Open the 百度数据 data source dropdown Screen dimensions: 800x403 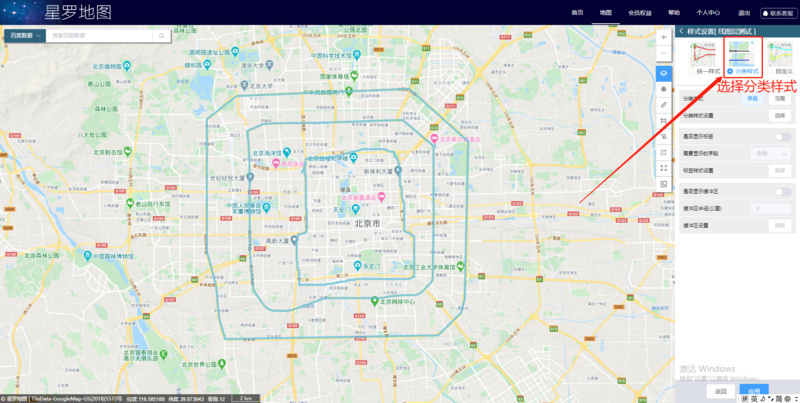click(25, 36)
